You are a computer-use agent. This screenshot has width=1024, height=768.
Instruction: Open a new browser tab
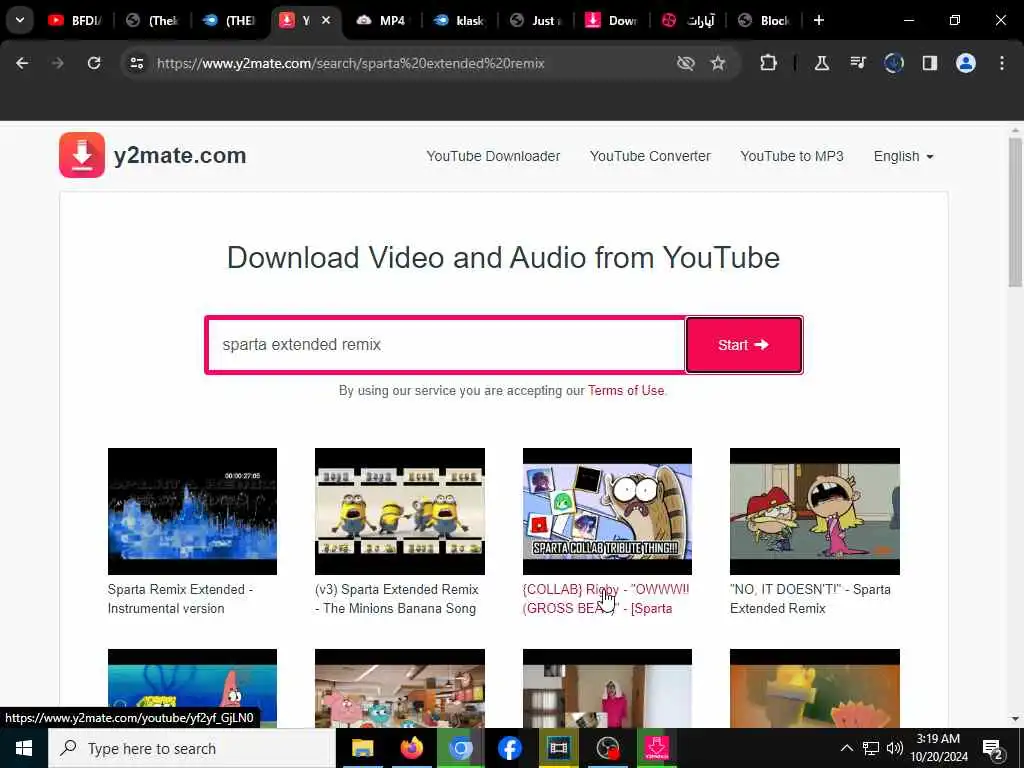(819, 20)
